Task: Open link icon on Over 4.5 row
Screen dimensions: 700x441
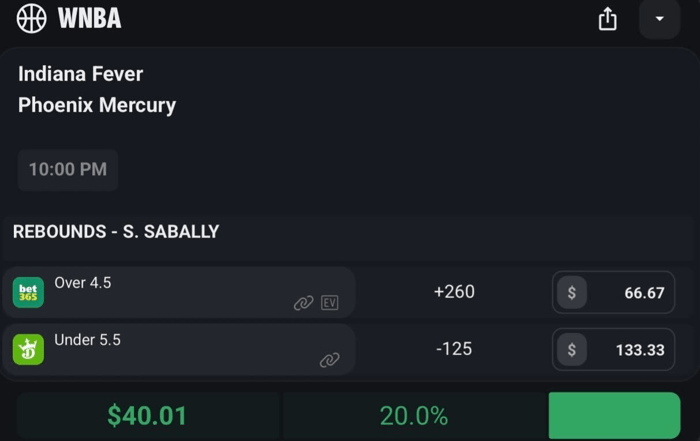Action: (x=303, y=303)
